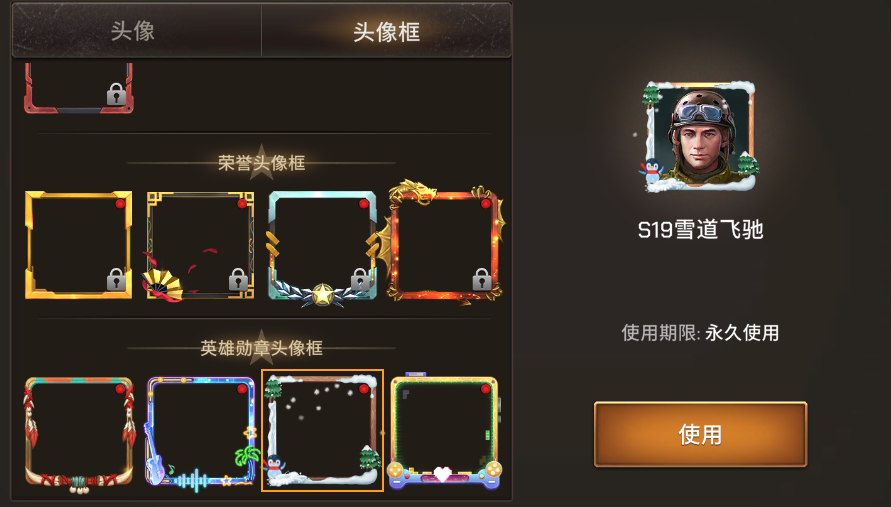Click the red notification dot on neon frame

point(242,389)
